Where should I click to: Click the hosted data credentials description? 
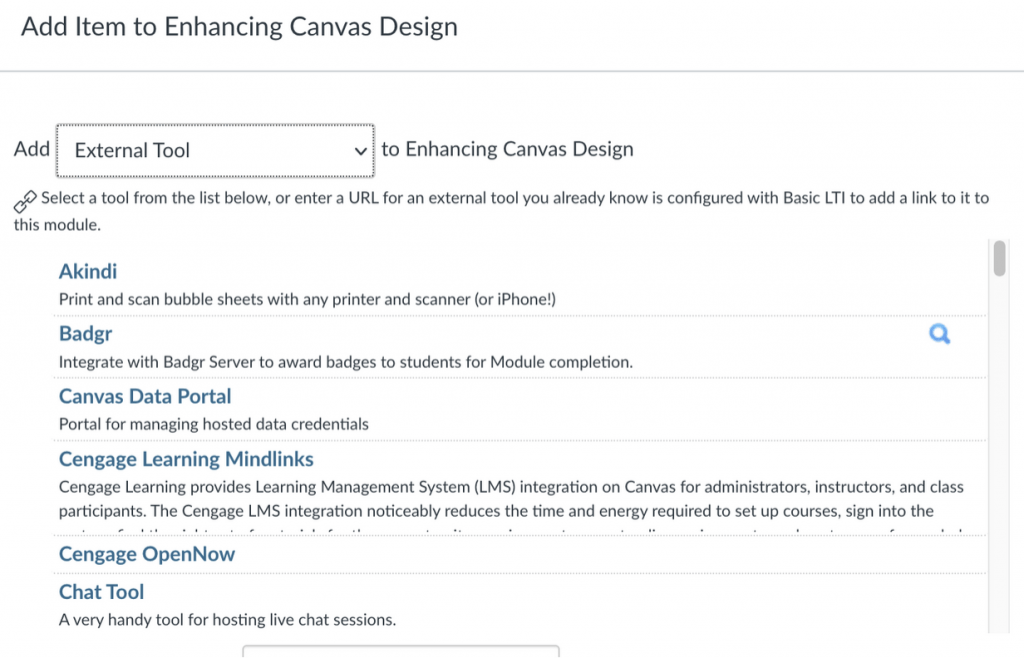click(213, 424)
